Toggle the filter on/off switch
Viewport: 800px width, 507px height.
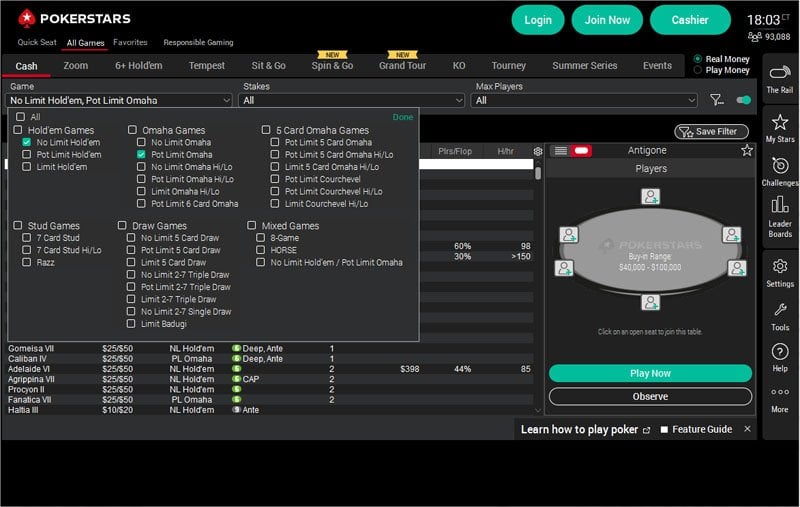[x=743, y=100]
